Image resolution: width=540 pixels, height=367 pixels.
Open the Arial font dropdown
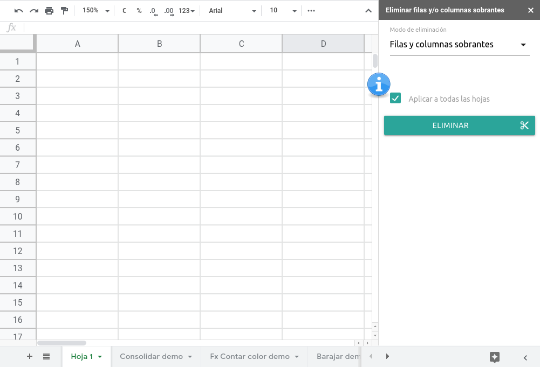tap(232, 11)
